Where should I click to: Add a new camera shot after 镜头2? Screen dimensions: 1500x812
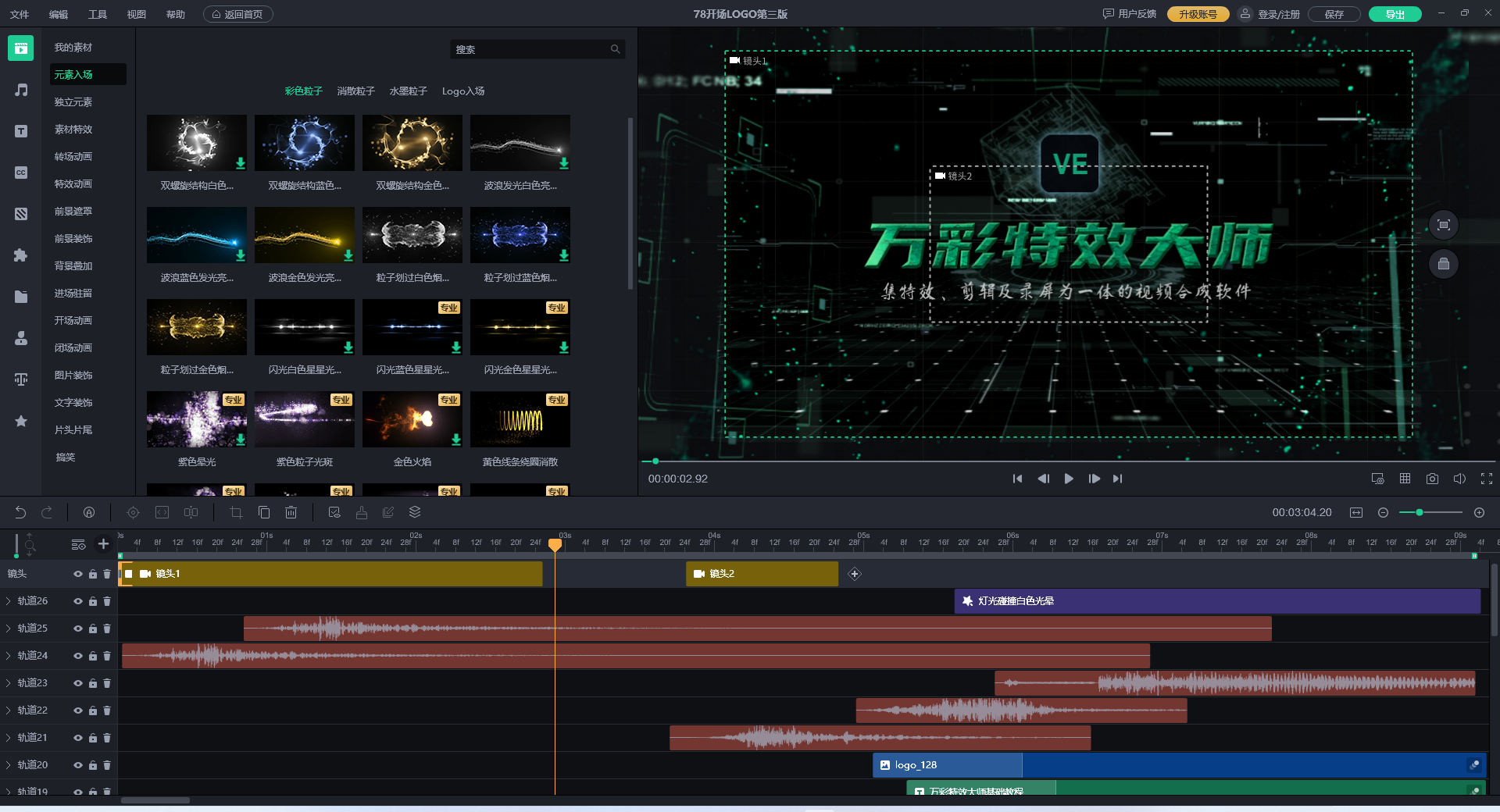[x=855, y=574]
